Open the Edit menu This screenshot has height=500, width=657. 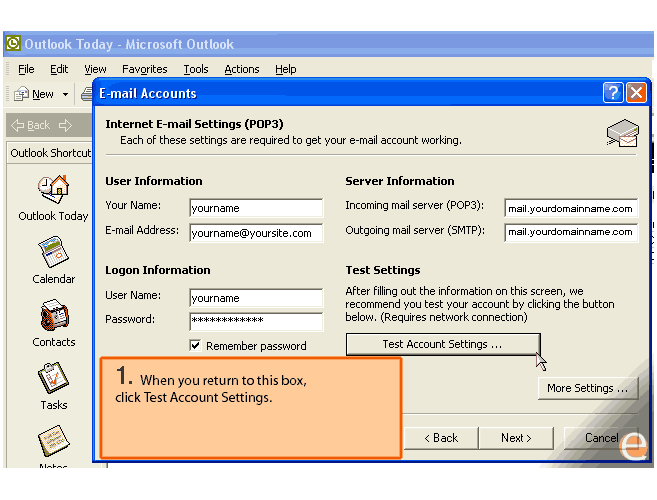(59, 69)
